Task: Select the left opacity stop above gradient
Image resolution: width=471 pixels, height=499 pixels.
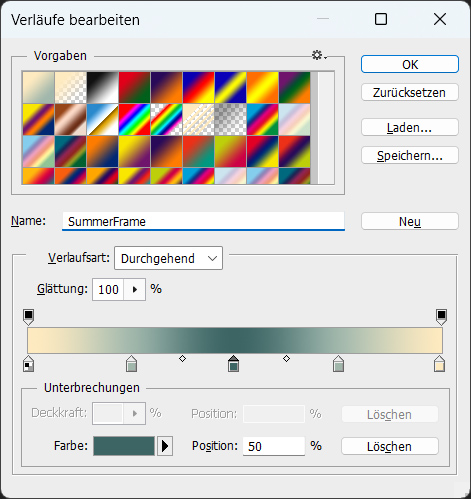Action: [29, 317]
